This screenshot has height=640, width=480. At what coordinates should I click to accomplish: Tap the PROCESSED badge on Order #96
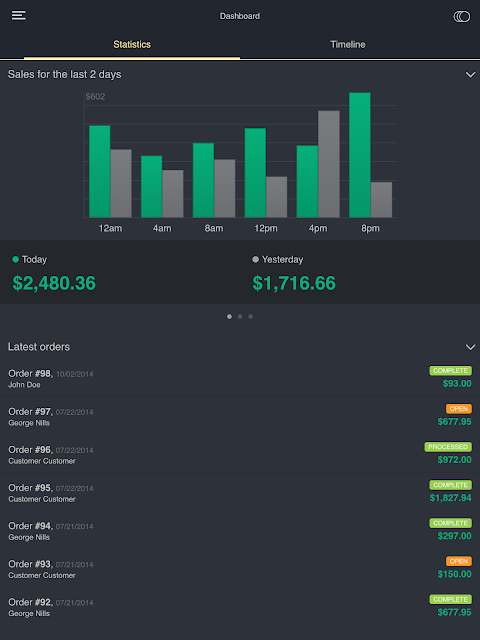[448, 447]
